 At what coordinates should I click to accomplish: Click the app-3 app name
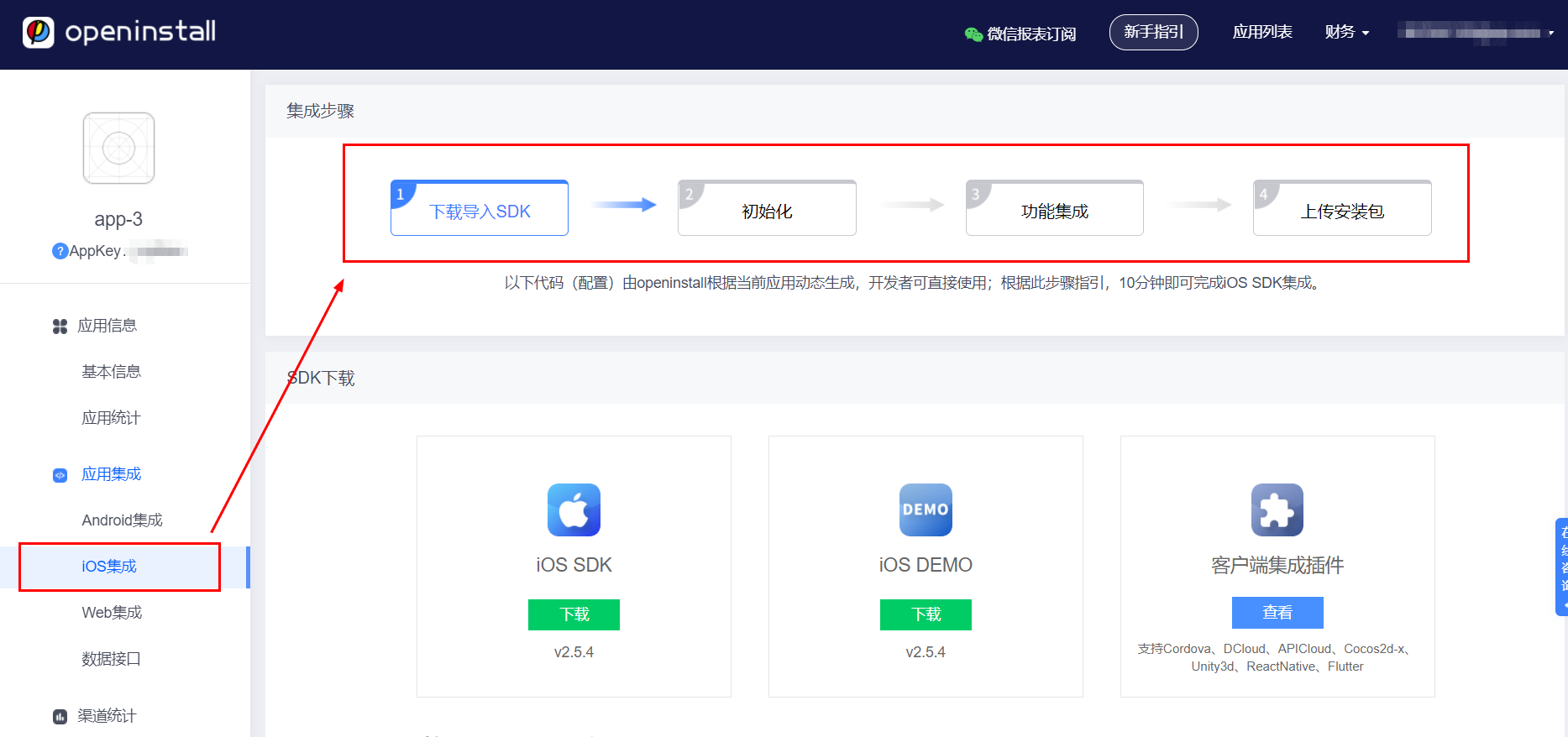pos(118,219)
